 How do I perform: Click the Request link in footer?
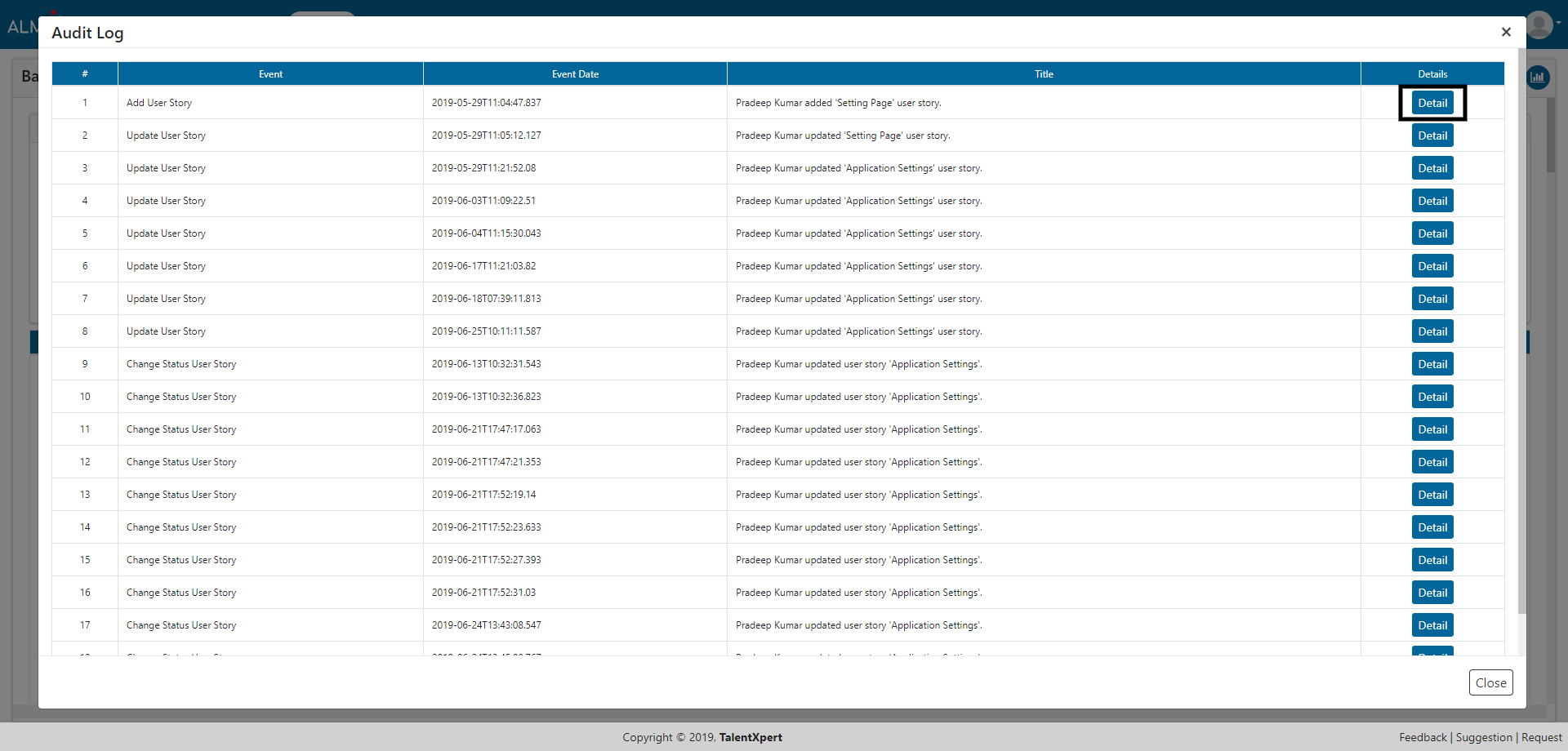click(1541, 737)
